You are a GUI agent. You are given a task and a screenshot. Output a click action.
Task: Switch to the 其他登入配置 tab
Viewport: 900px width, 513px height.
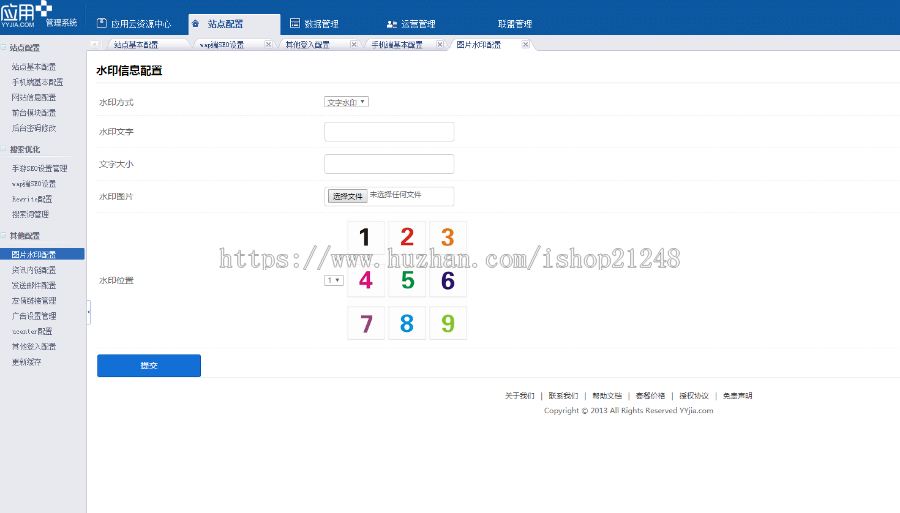[x=308, y=45]
